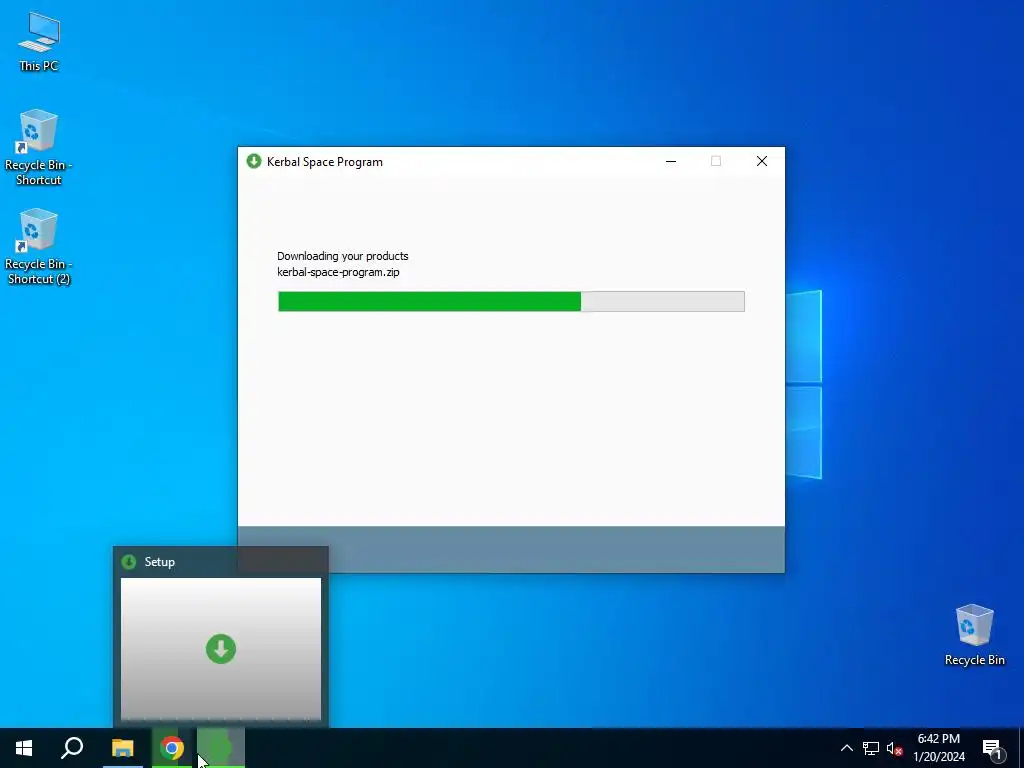Click the green download icon in Setup preview title

click(x=129, y=562)
